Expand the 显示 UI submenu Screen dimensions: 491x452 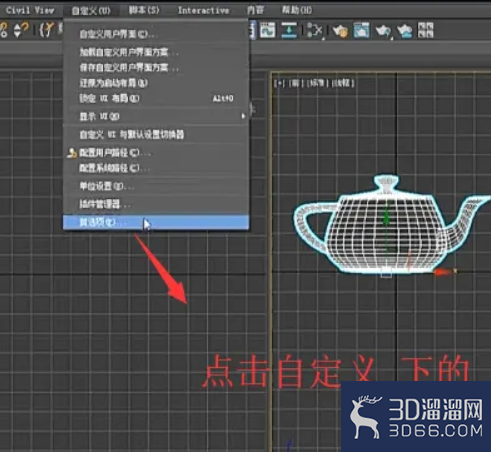coord(156,116)
